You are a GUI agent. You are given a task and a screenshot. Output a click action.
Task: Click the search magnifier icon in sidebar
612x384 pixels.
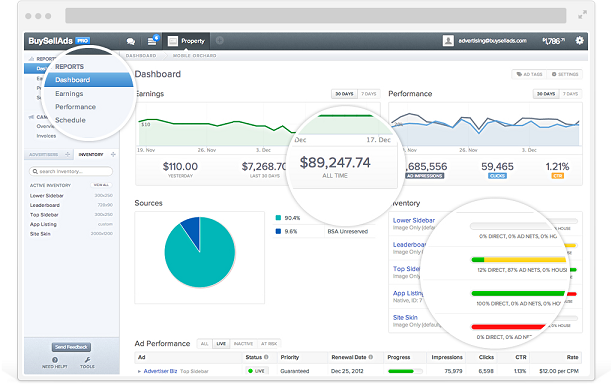[35, 171]
